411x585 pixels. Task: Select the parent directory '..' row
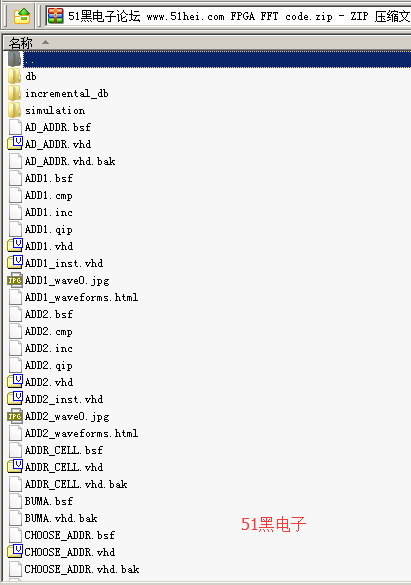click(x=209, y=59)
